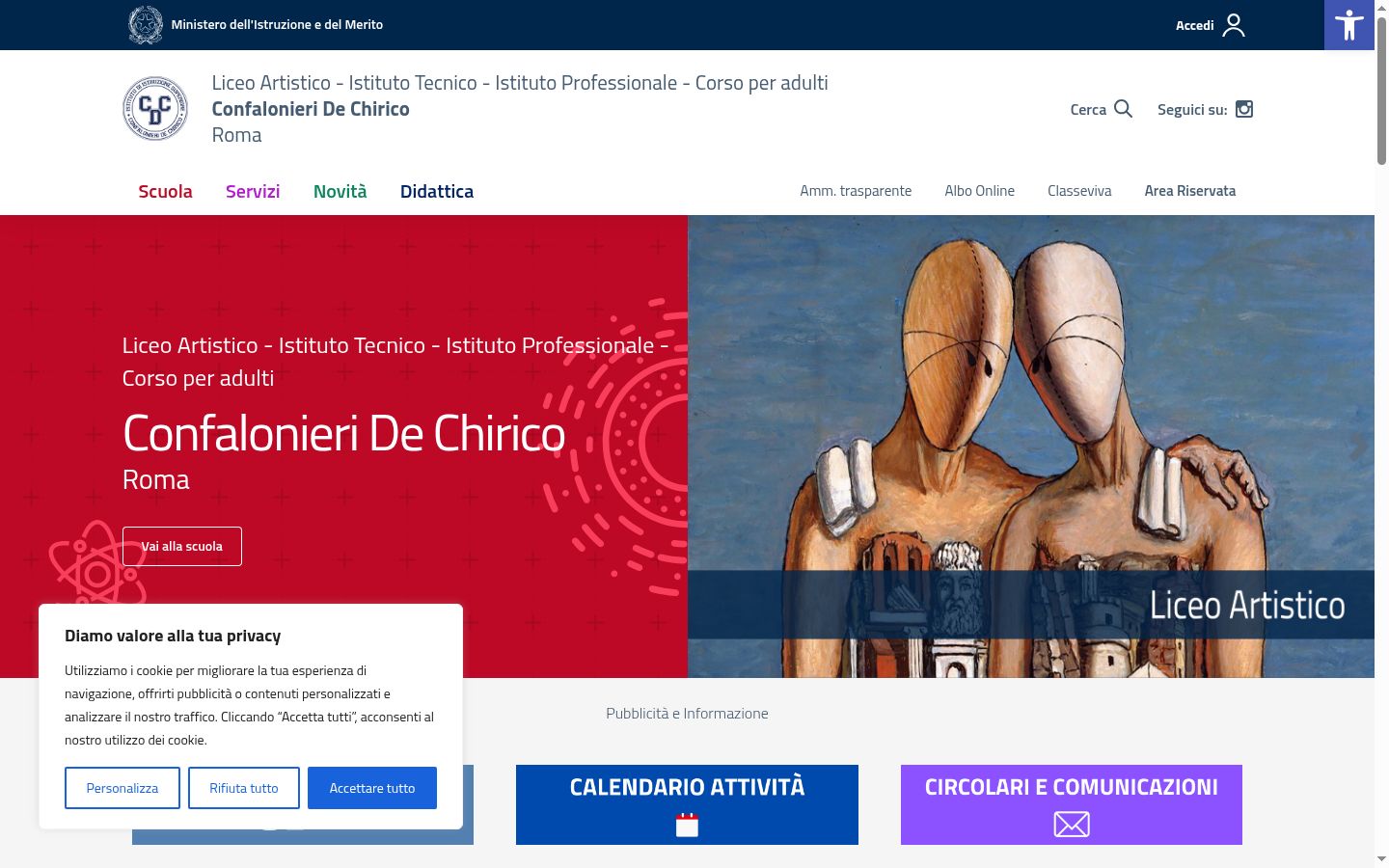
Task: Click the CDC school logo
Action: click(x=155, y=108)
